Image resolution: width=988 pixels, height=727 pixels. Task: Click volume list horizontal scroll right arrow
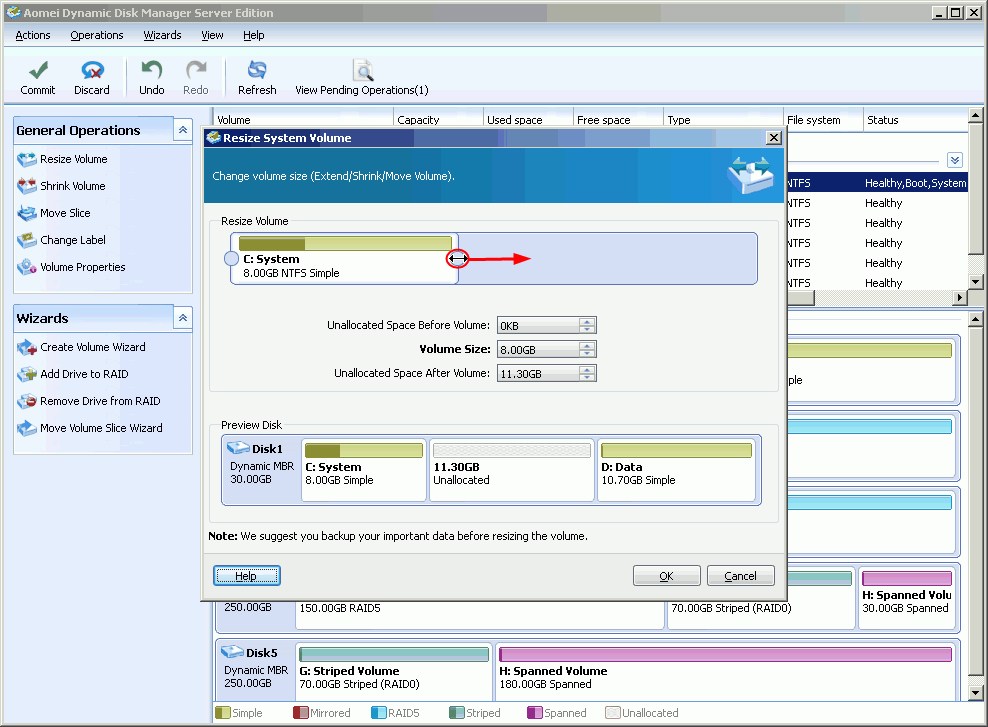(960, 297)
